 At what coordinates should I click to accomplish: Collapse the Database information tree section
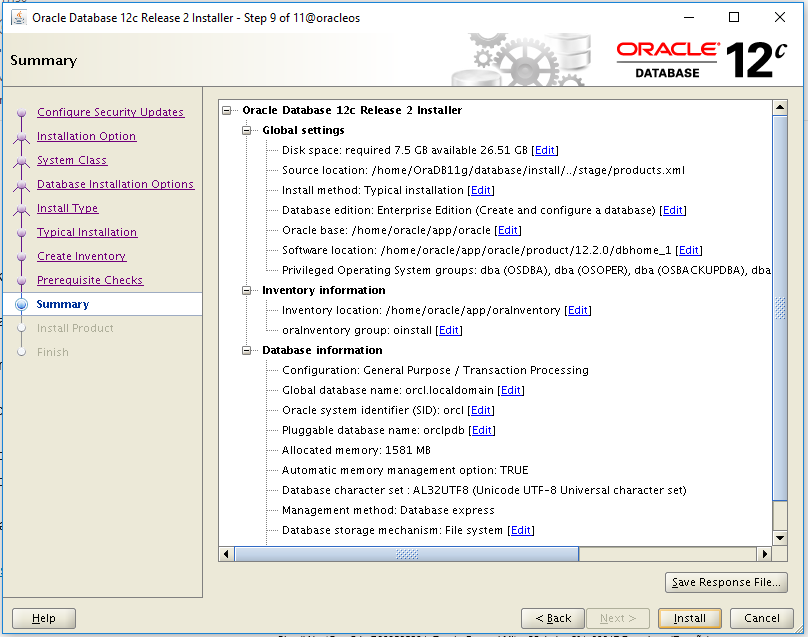point(247,350)
